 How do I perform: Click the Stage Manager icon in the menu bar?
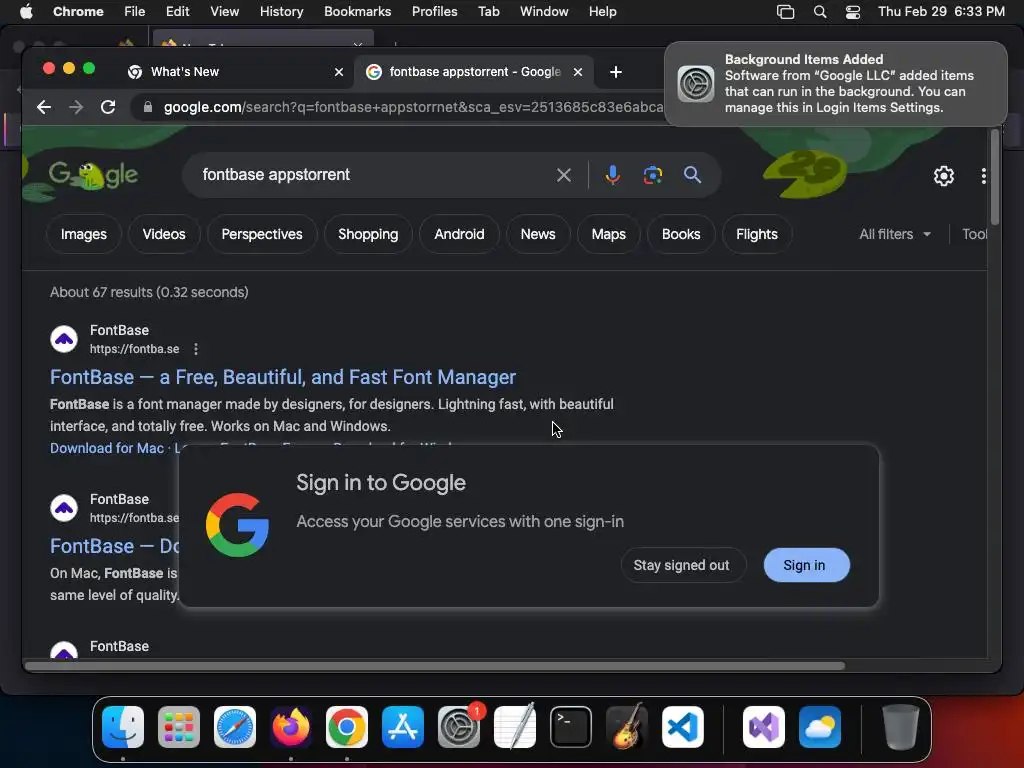tap(786, 12)
